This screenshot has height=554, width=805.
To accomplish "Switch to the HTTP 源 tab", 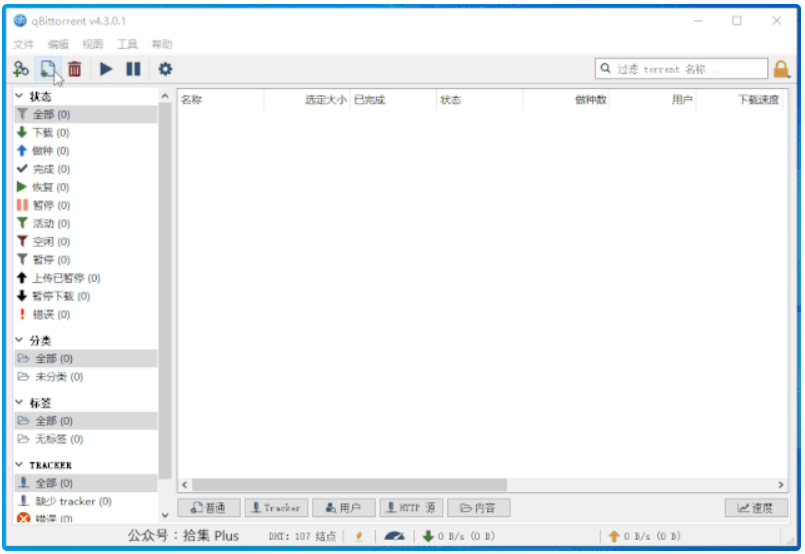I will 411,508.
